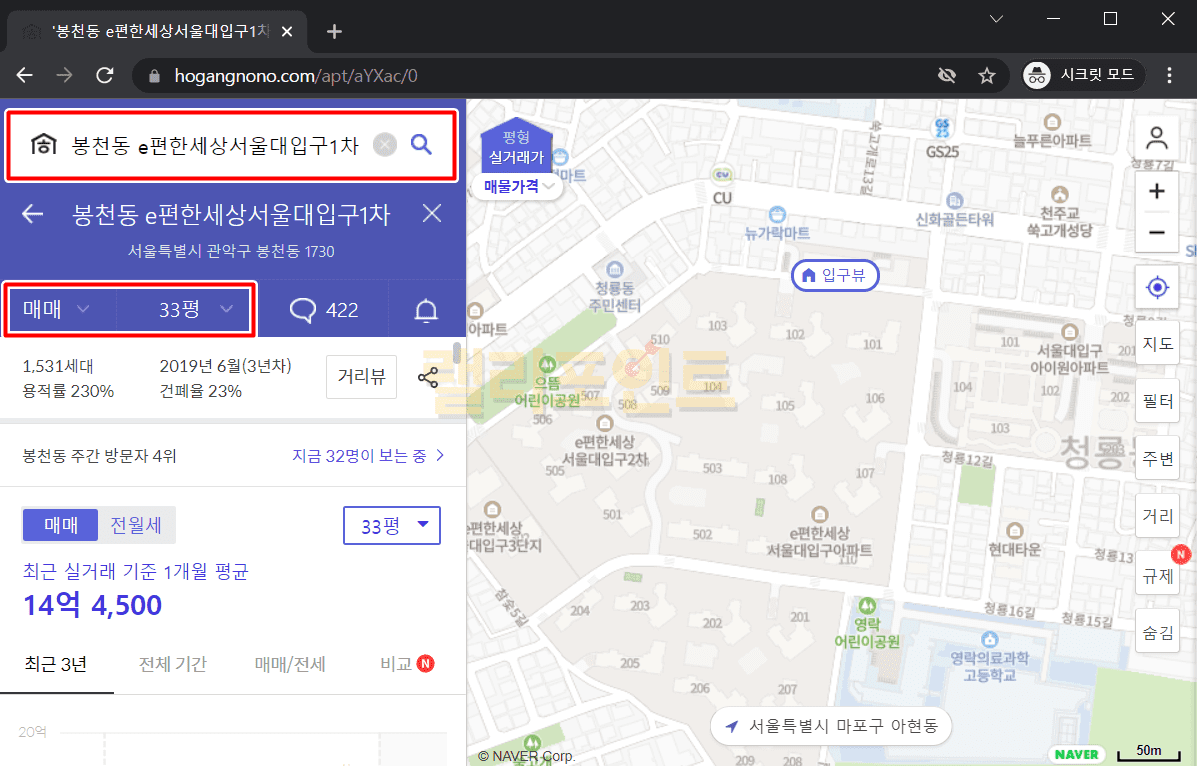Expand the 매물가격 dropdown on map

pyautogui.click(x=518, y=185)
